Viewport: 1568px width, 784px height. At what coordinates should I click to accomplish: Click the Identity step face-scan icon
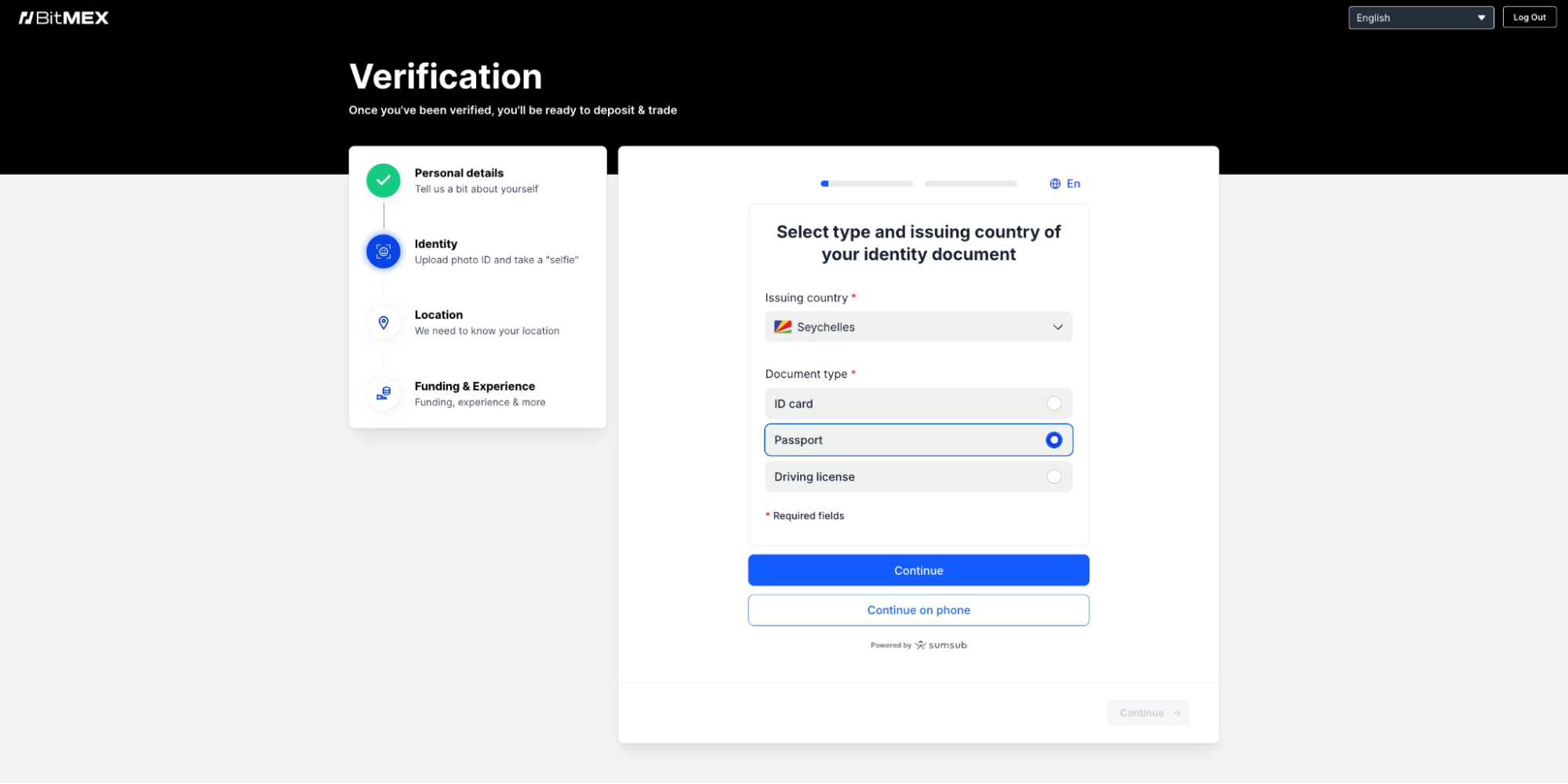click(384, 252)
